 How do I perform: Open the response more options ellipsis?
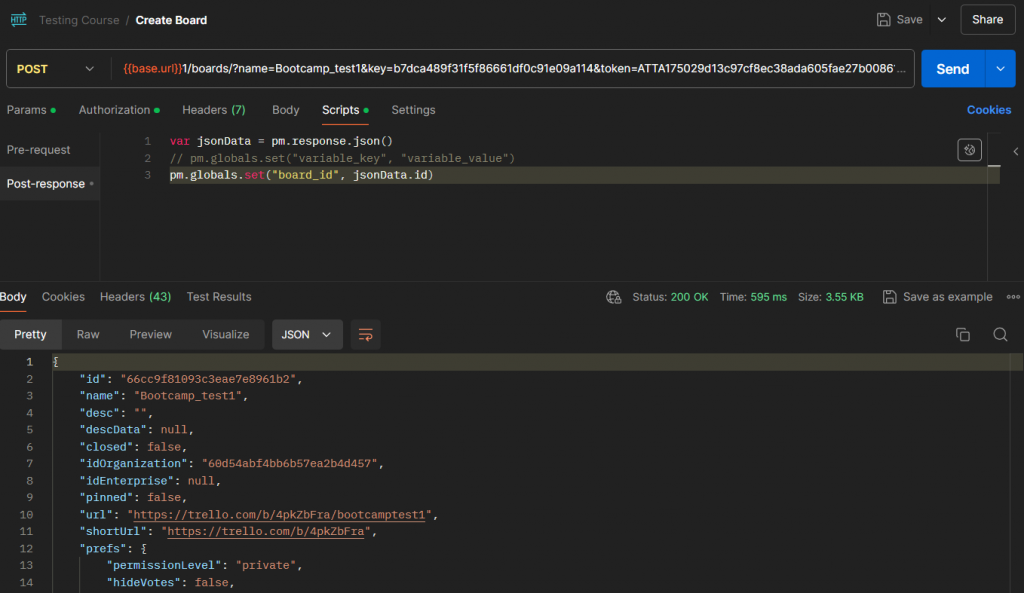pyautogui.click(x=1013, y=297)
